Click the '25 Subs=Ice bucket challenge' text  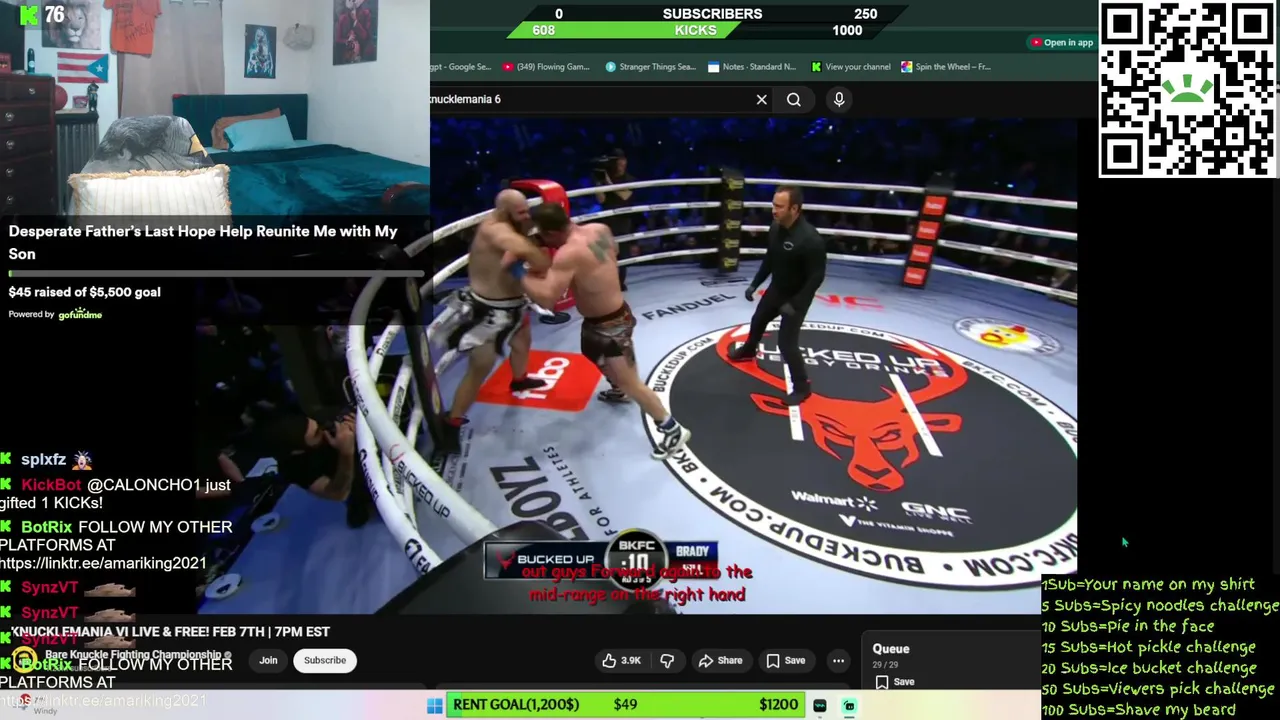[1149, 668]
